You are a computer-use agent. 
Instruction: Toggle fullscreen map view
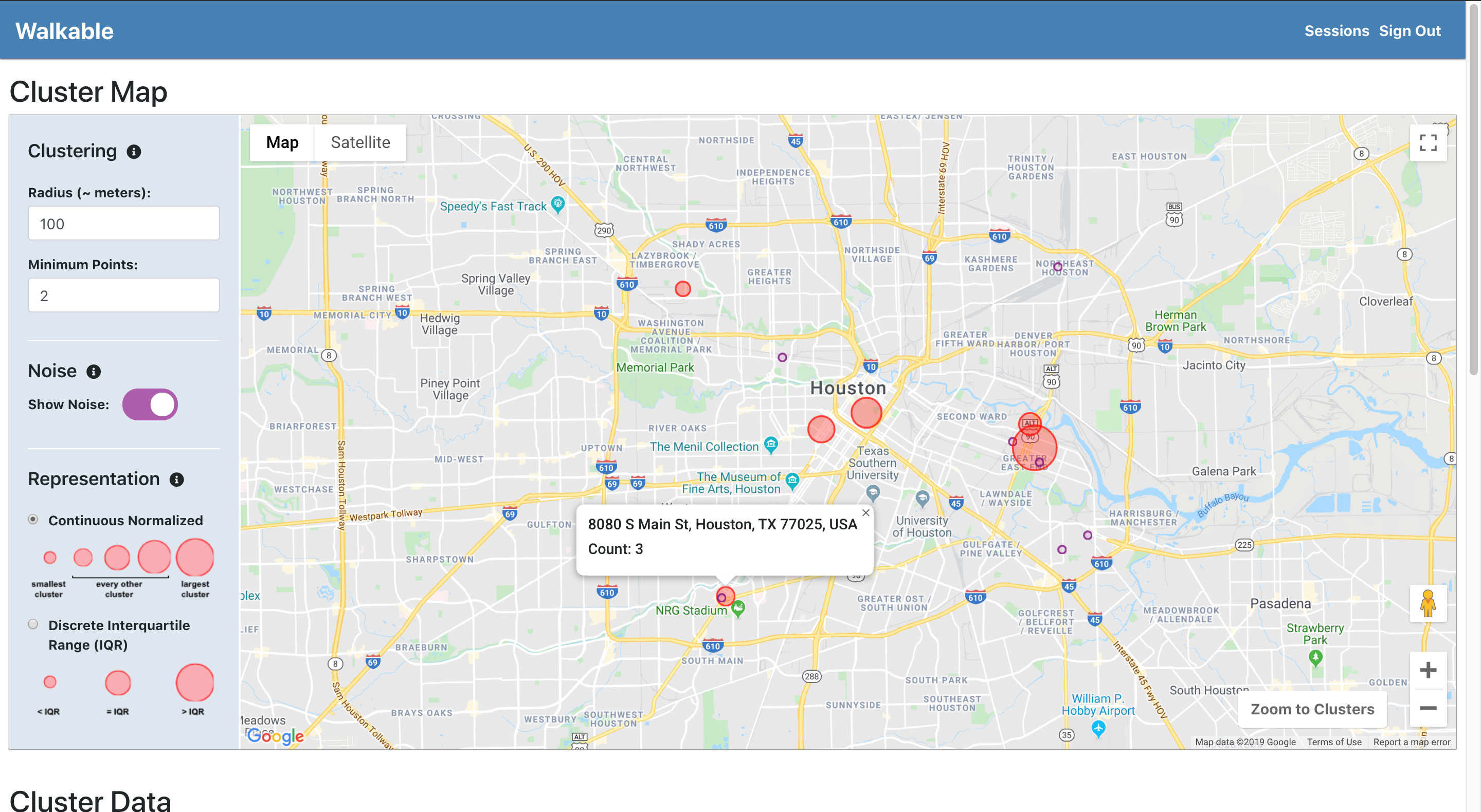click(1428, 142)
